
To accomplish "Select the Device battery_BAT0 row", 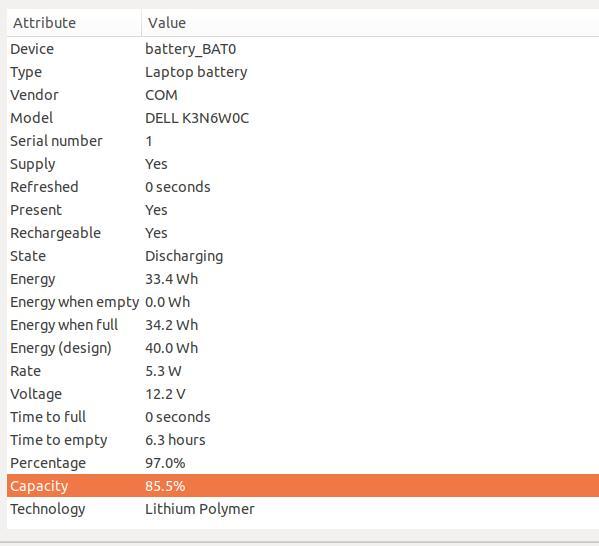I will pos(303,49).
